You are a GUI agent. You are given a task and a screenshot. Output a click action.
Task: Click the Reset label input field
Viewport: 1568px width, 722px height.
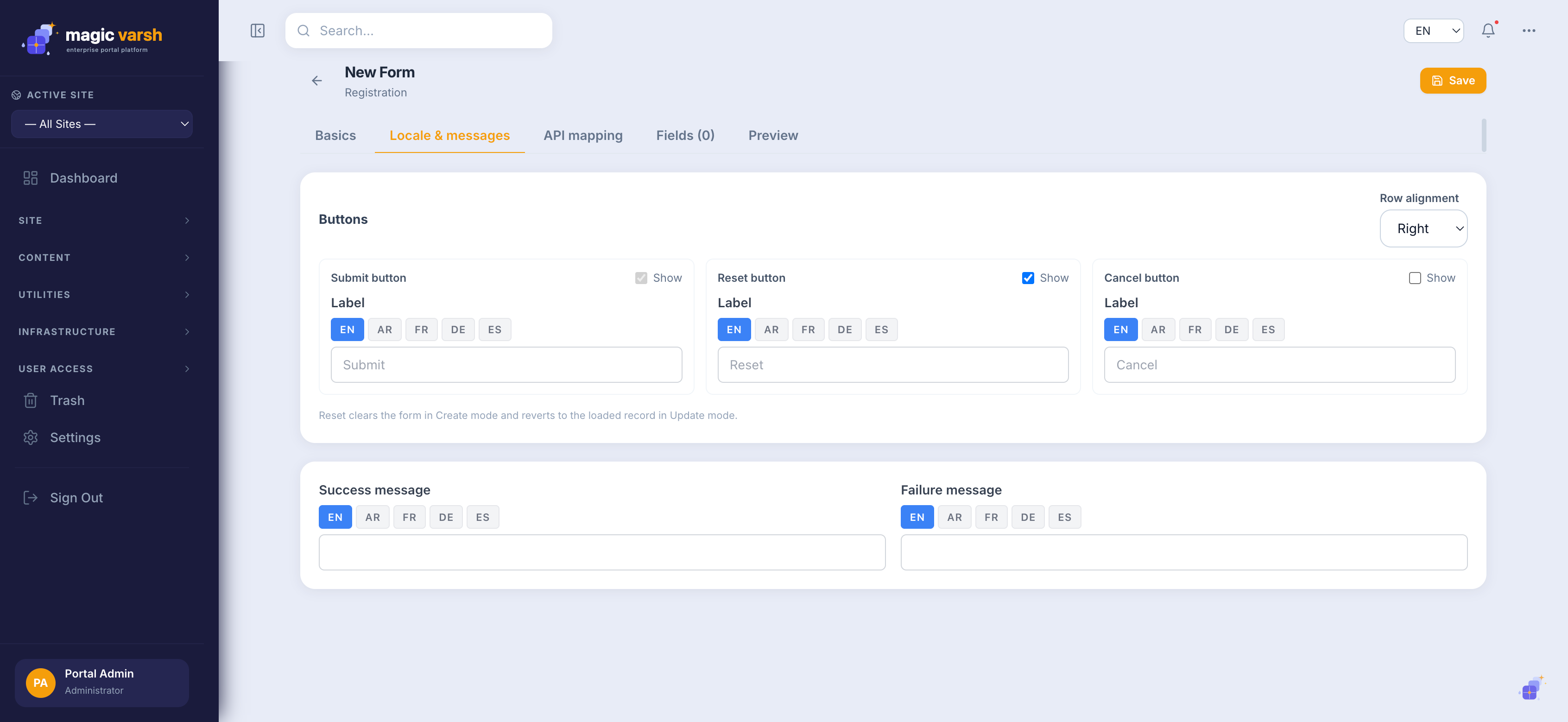point(892,365)
